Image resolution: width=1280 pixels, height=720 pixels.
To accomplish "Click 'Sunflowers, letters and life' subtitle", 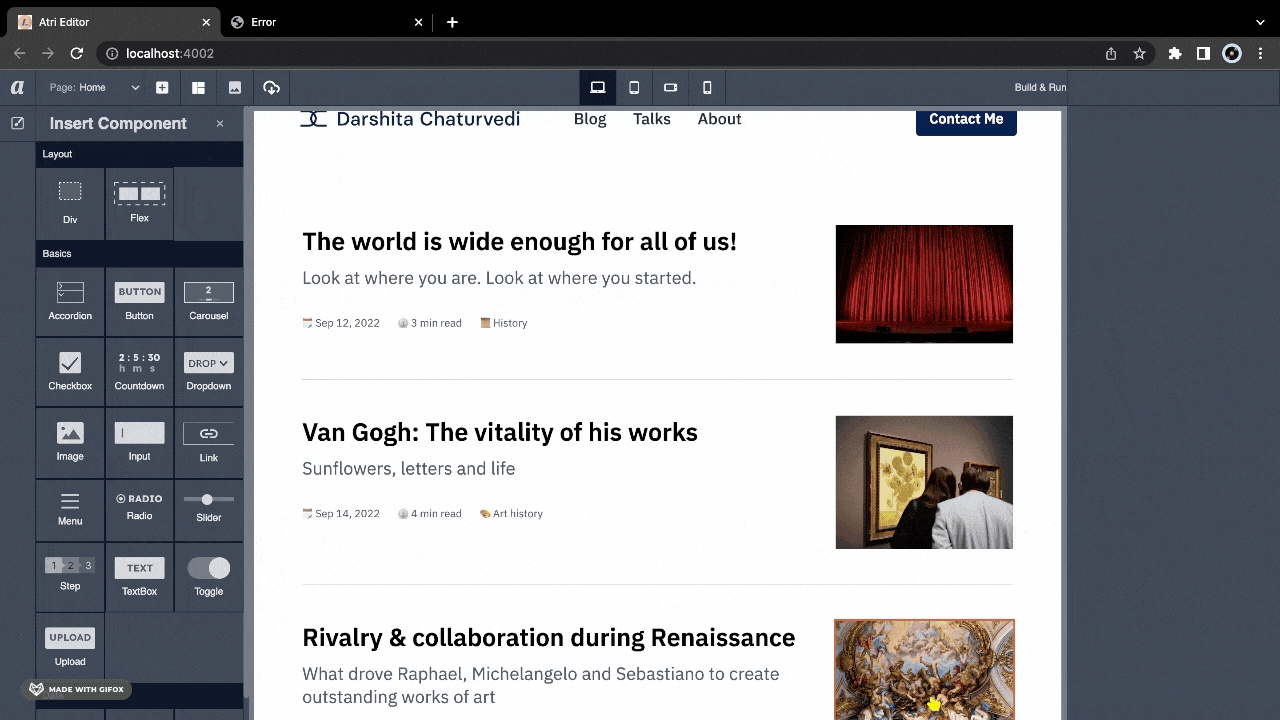I will pos(409,468).
